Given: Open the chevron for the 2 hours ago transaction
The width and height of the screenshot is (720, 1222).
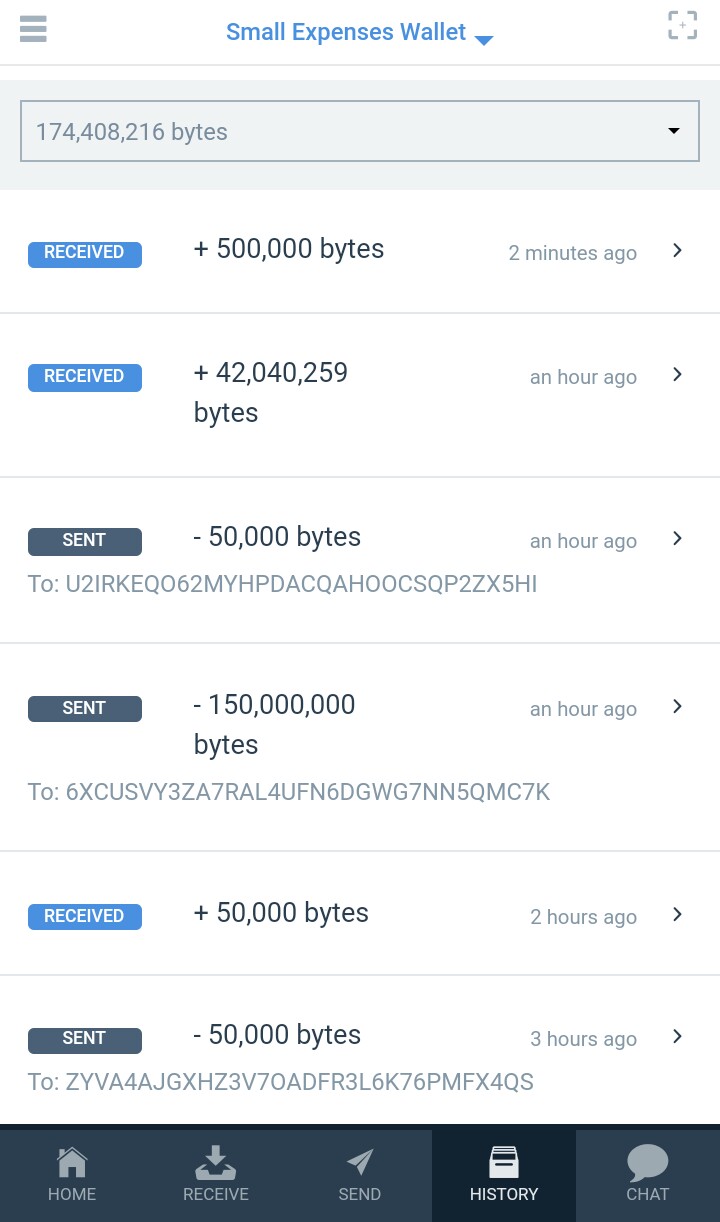Looking at the screenshot, I should (x=677, y=915).
